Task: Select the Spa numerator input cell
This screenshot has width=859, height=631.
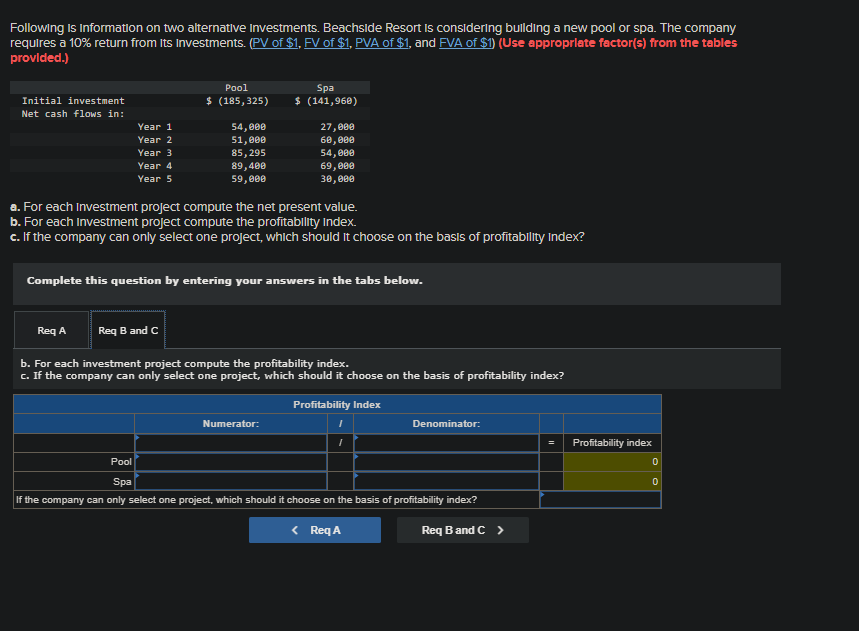Action: [x=231, y=481]
